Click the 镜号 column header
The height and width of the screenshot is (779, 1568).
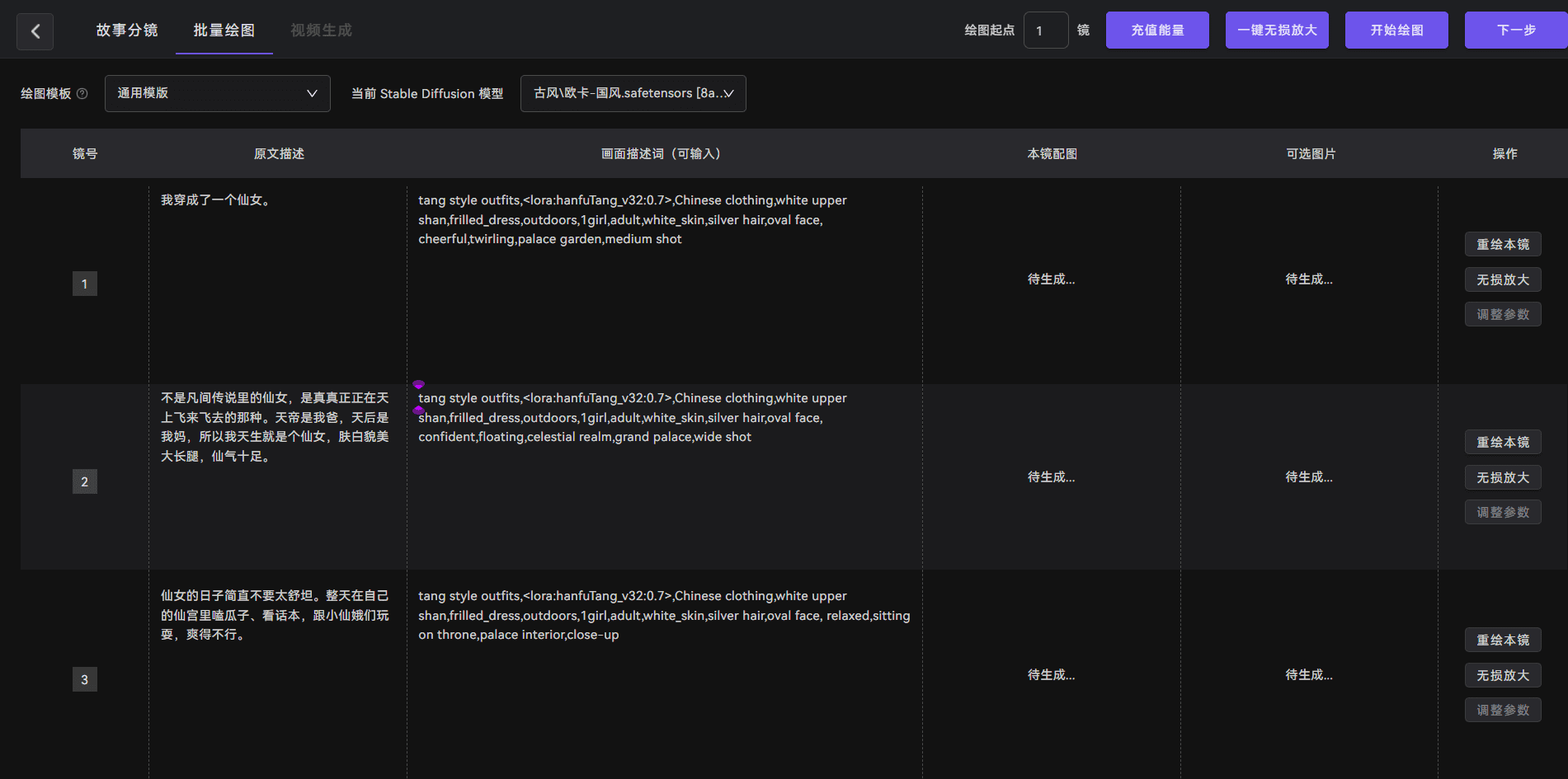pos(85,153)
